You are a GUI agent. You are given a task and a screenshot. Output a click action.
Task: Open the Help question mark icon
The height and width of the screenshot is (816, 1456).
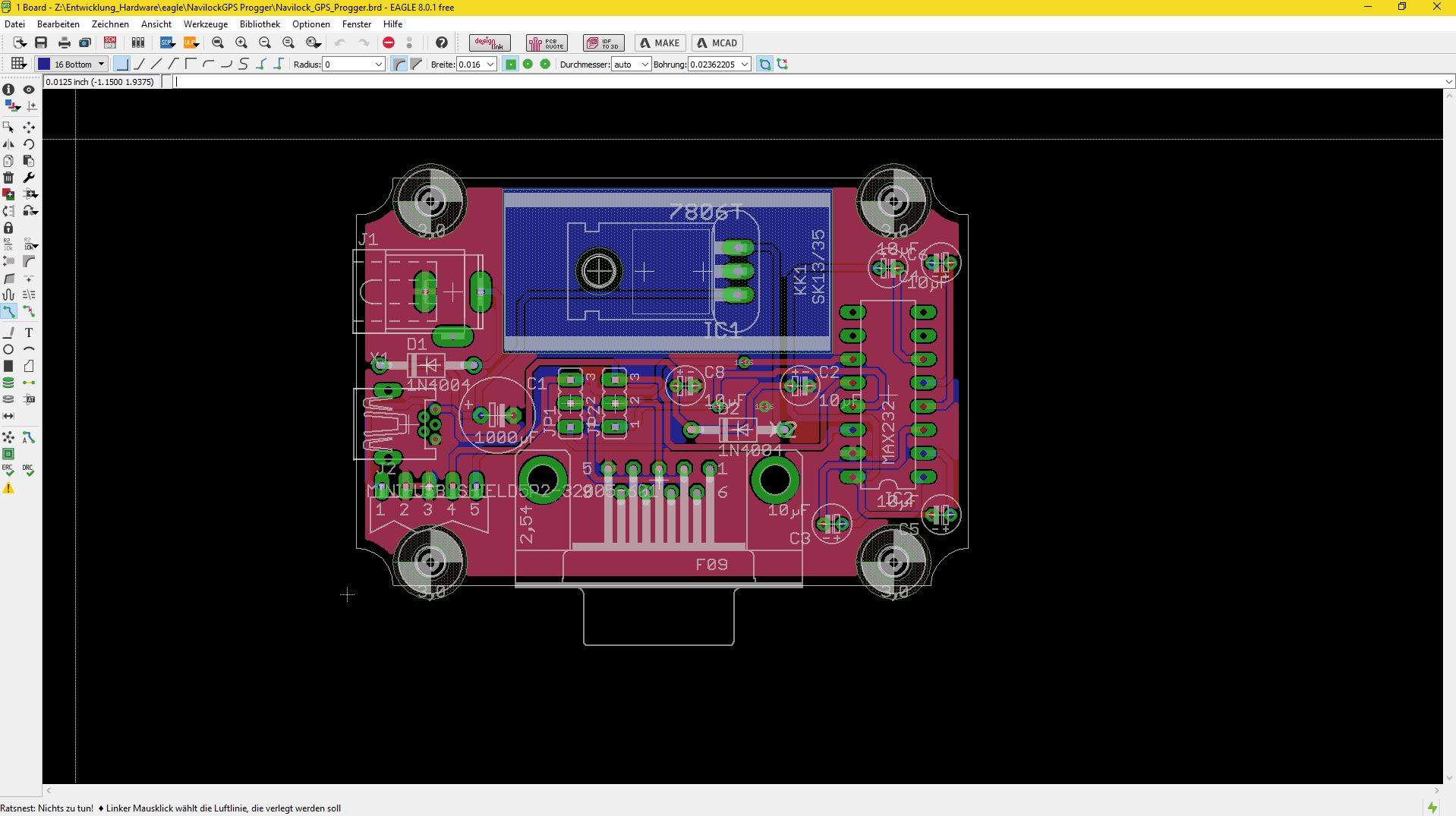click(x=442, y=43)
